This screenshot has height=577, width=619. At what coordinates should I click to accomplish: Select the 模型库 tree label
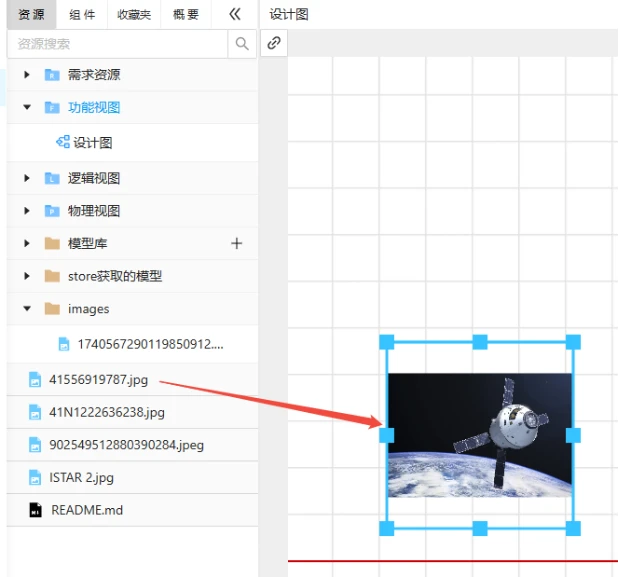click(88, 244)
